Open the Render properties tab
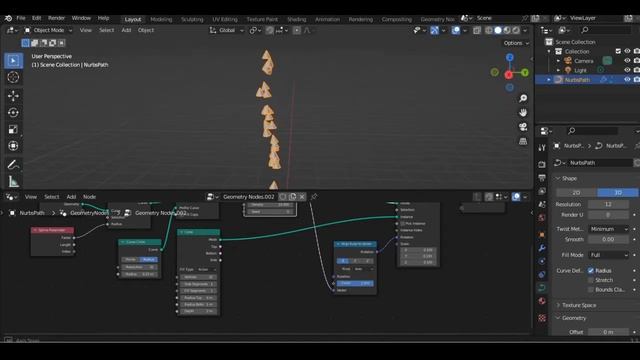Screen dimensions: 640x360 [x=542, y=164]
